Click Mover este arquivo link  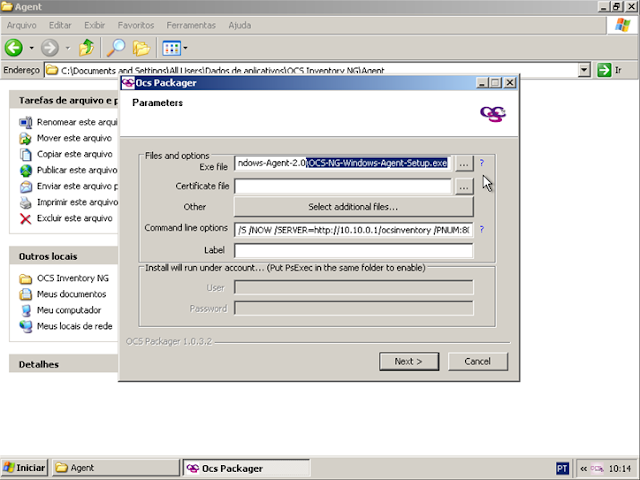click(66, 138)
